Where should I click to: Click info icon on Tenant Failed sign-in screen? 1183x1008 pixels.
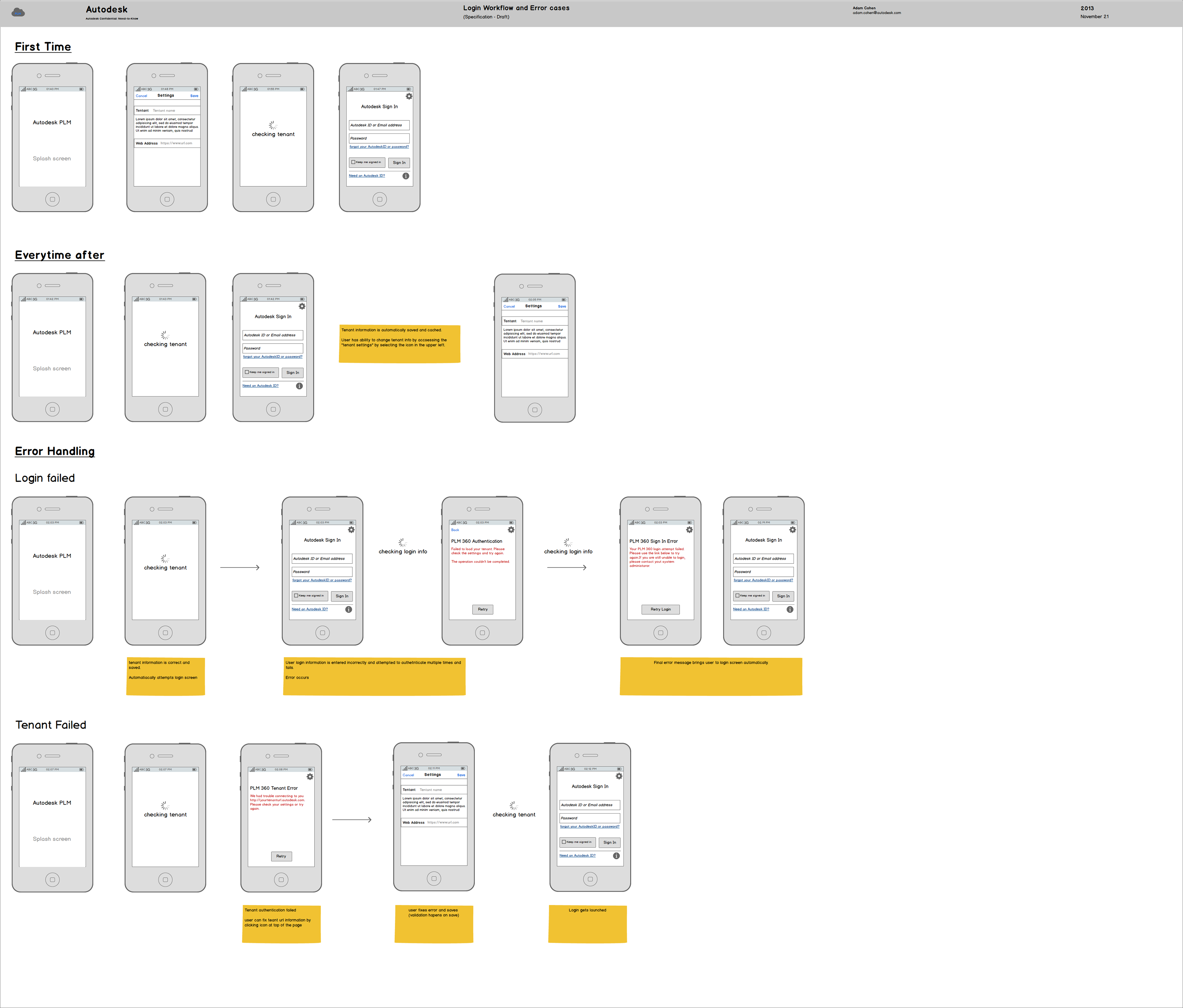point(616,856)
